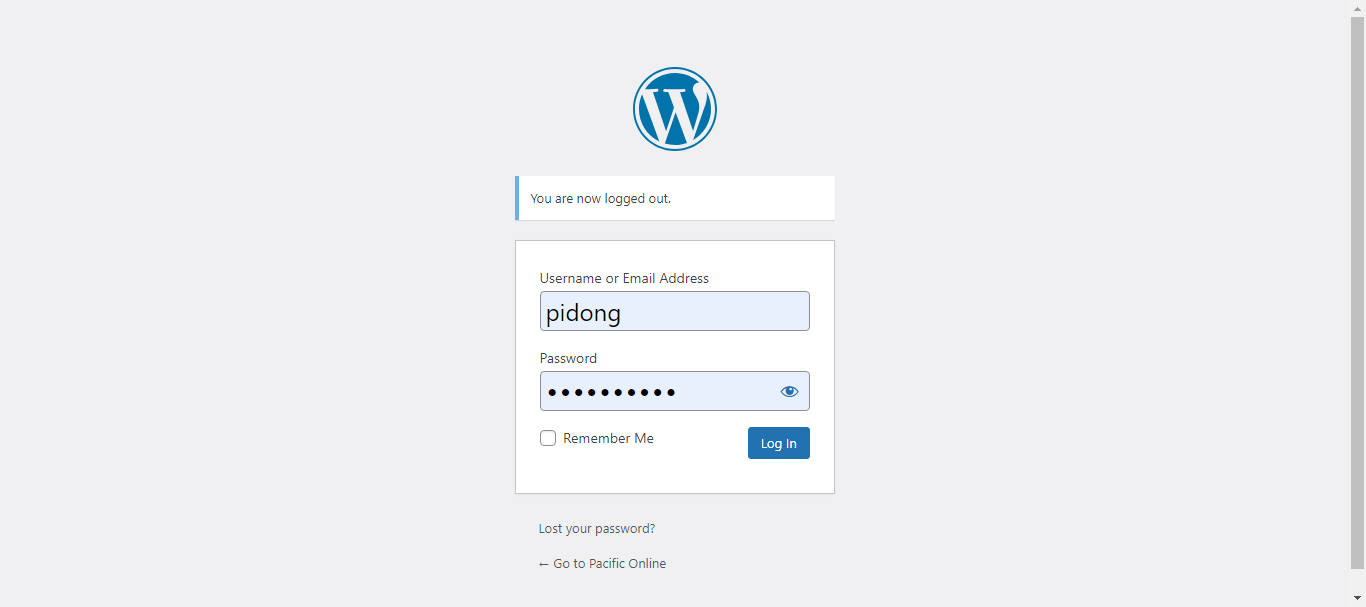Click the Username or Email Address label
This screenshot has width=1366, height=607.
coord(624,278)
